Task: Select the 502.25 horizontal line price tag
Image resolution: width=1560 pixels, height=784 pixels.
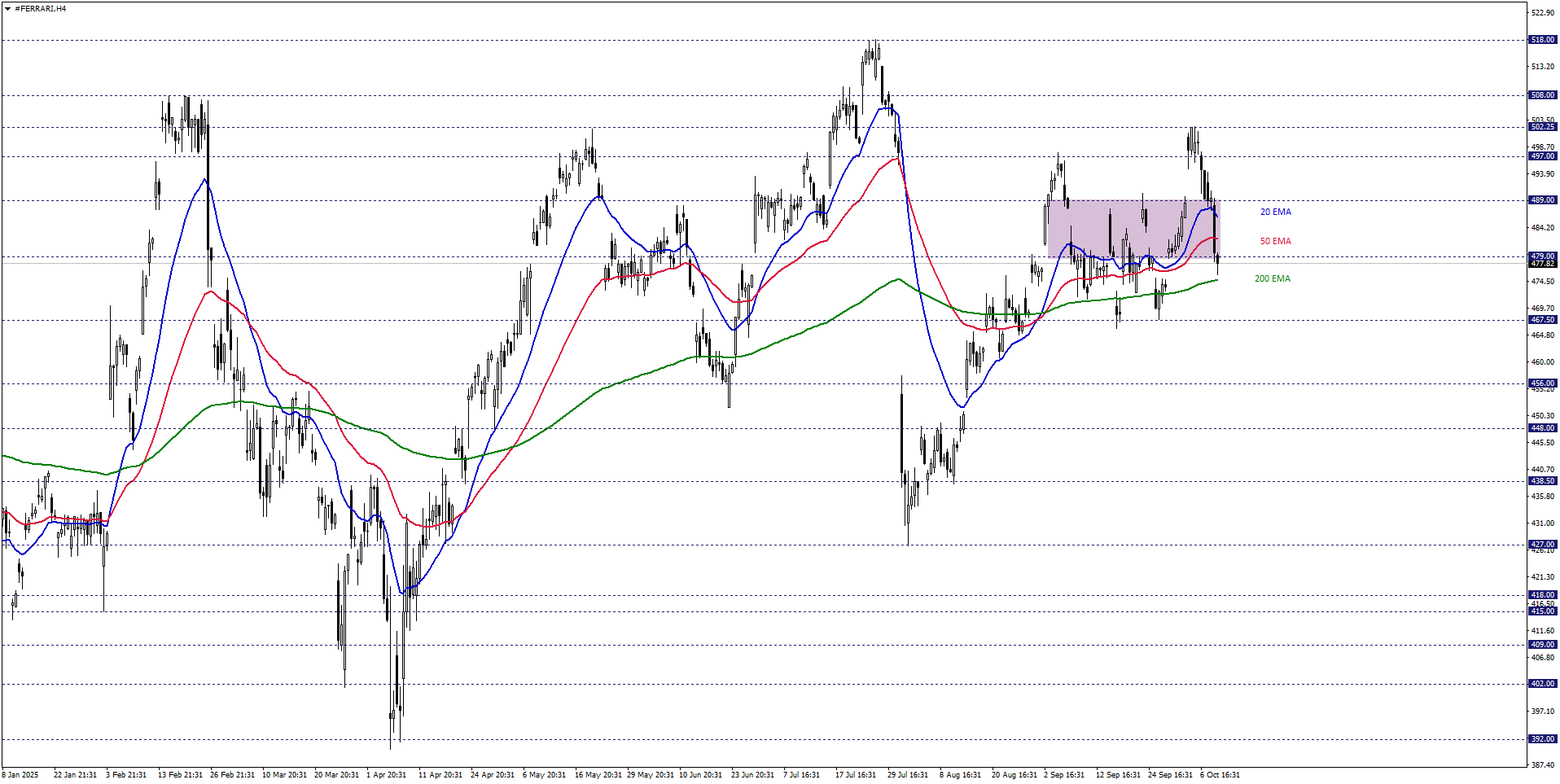Action: point(1542,127)
